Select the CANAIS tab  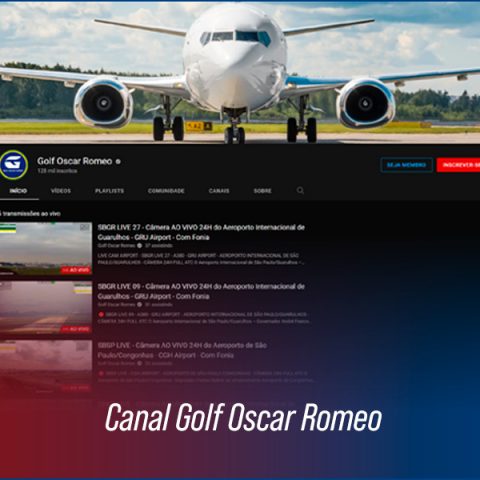219,191
